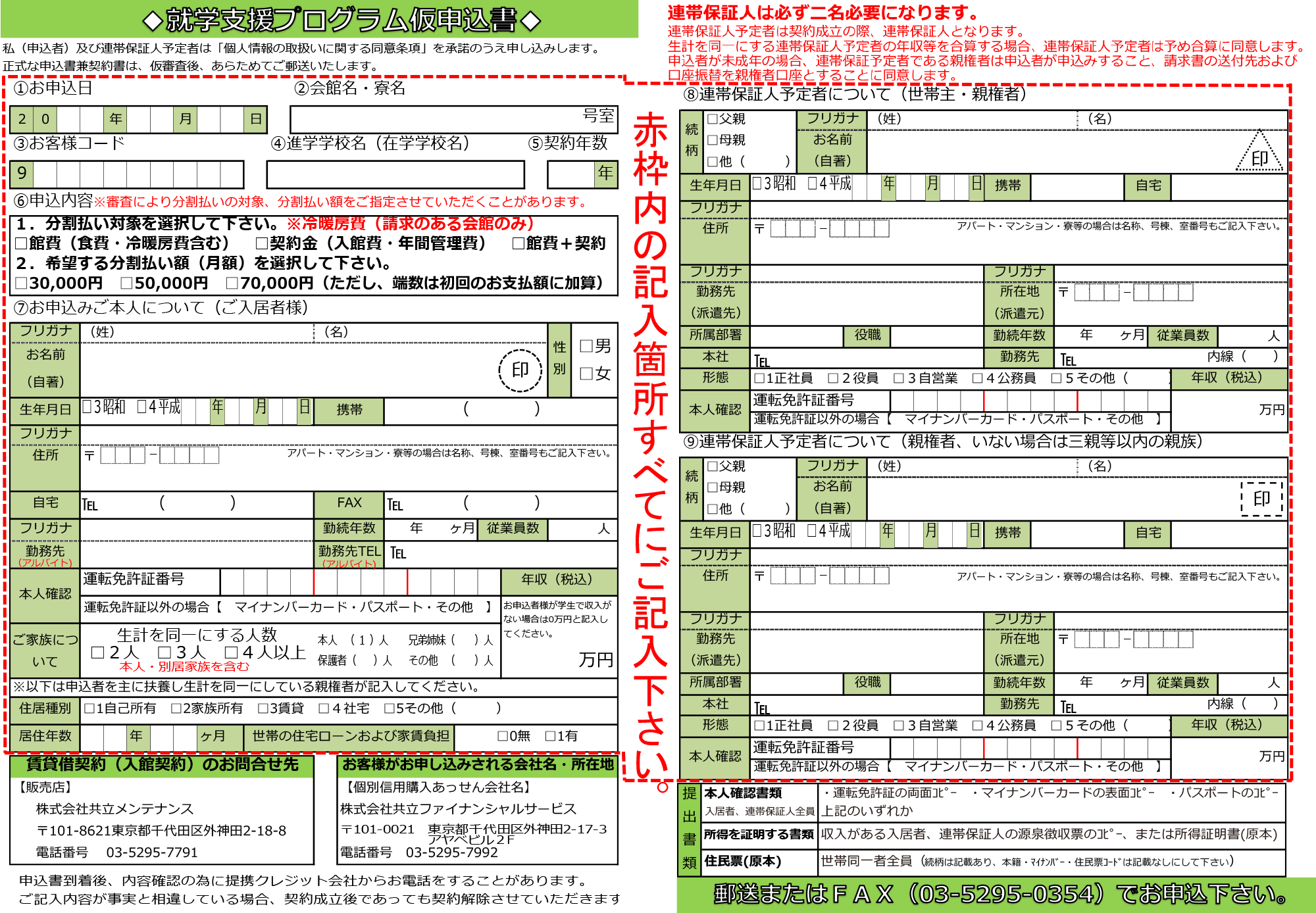Image resolution: width=1316 pixels, height=913 pixels.
Task: Click section ⑧ 携帯 number field
Action: pyautogui.click(x=1076, y=186)
